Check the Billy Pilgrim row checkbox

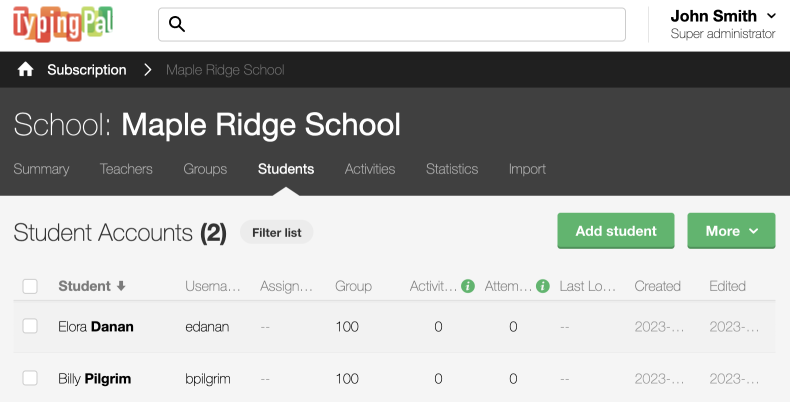coord(30,378)
